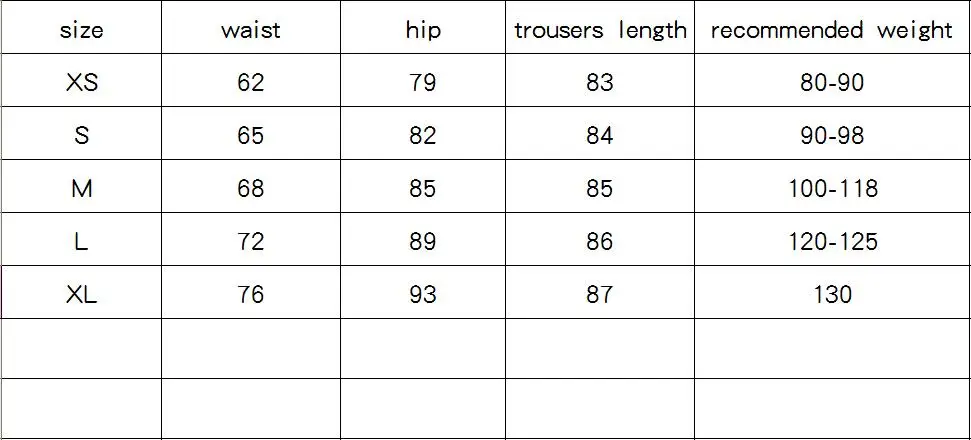Click recommended weight cell 80-90
971x440 pixels.
click(832, 80)
